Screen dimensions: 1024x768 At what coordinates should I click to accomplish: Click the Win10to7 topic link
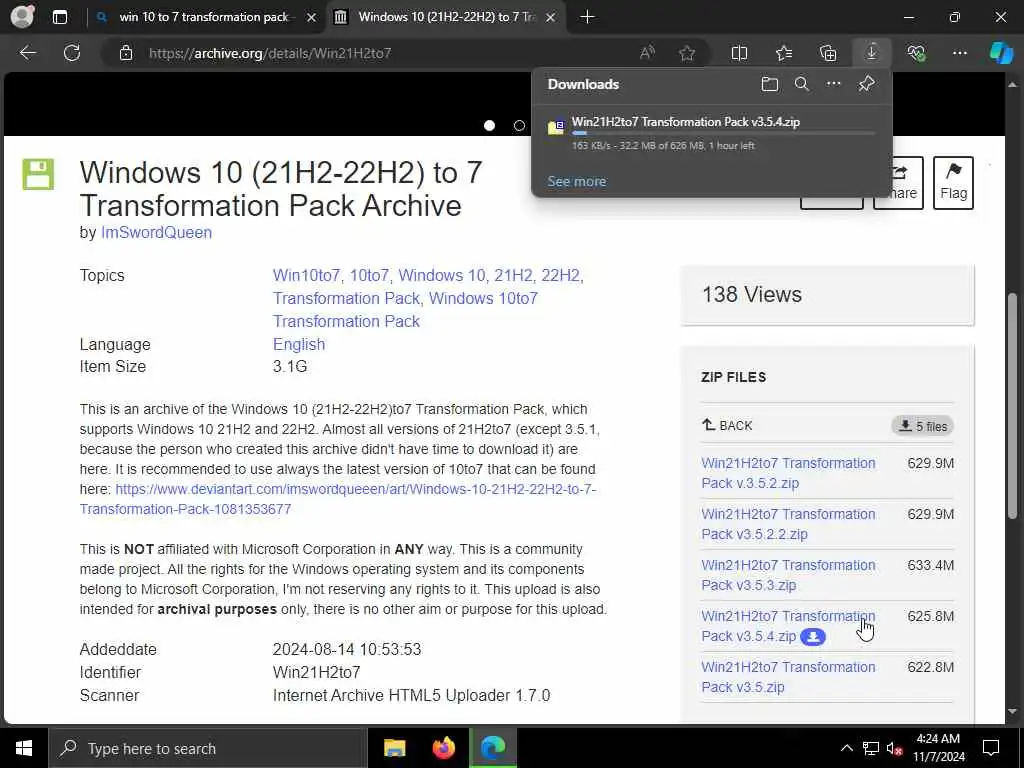tap(306, 276)
